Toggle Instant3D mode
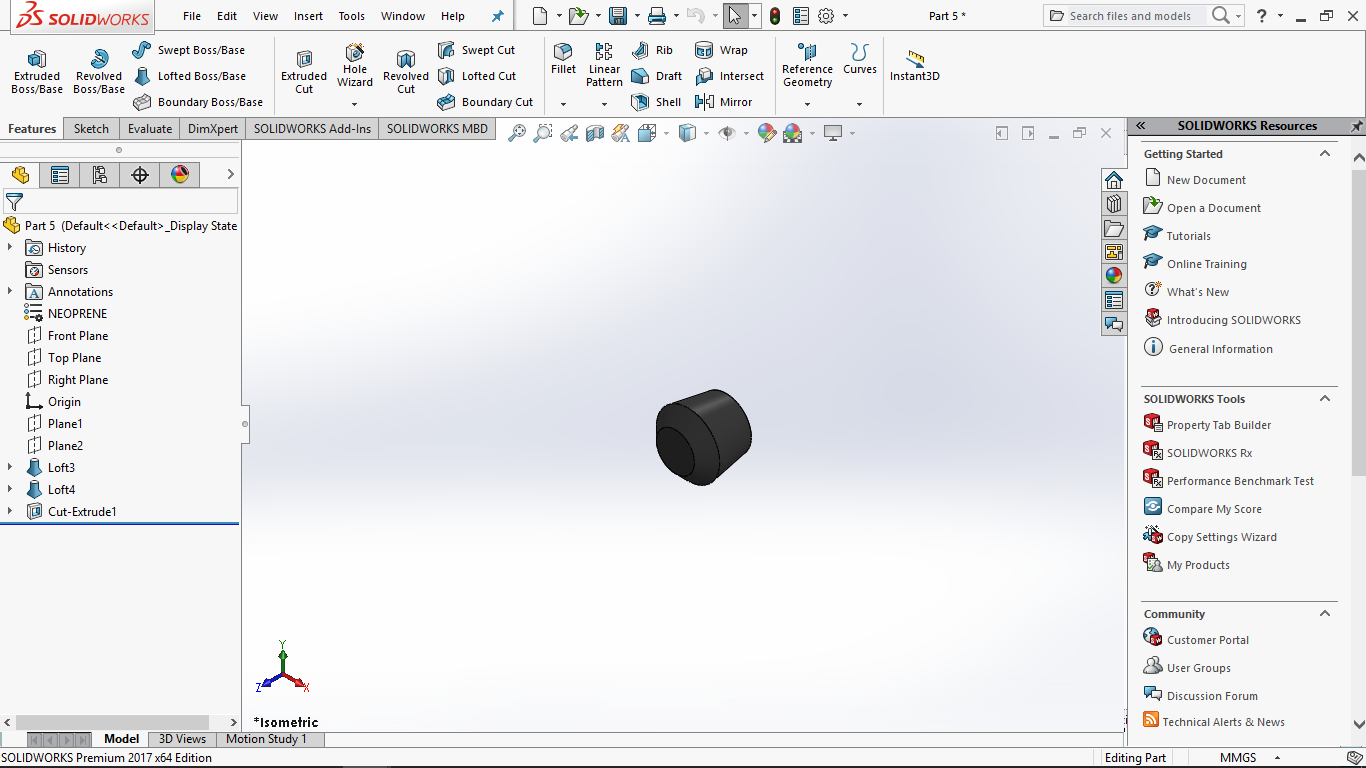1366x768 pixels. [915, 66]
